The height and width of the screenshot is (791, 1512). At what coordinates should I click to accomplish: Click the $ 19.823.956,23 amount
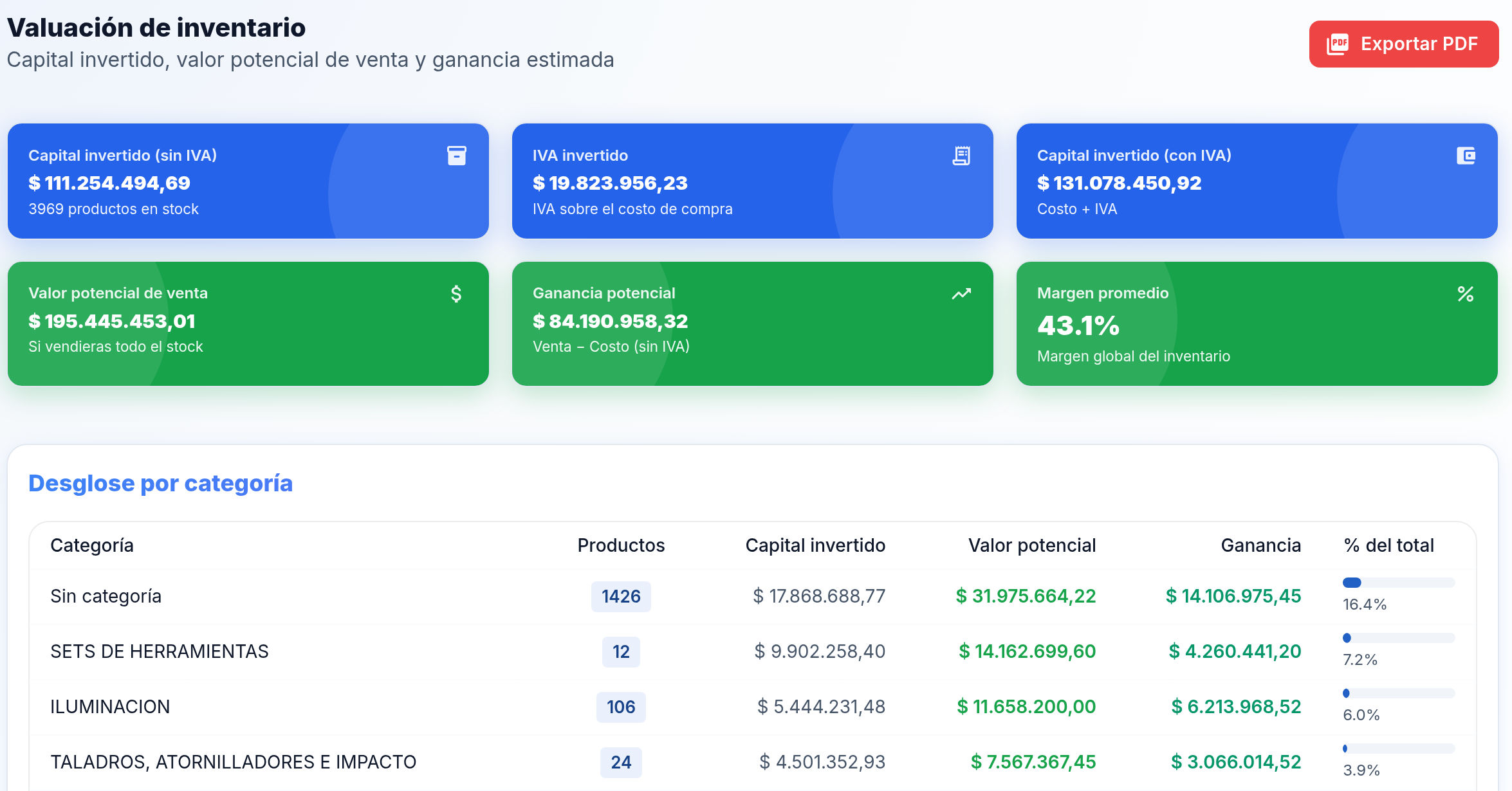click(610, 183)
